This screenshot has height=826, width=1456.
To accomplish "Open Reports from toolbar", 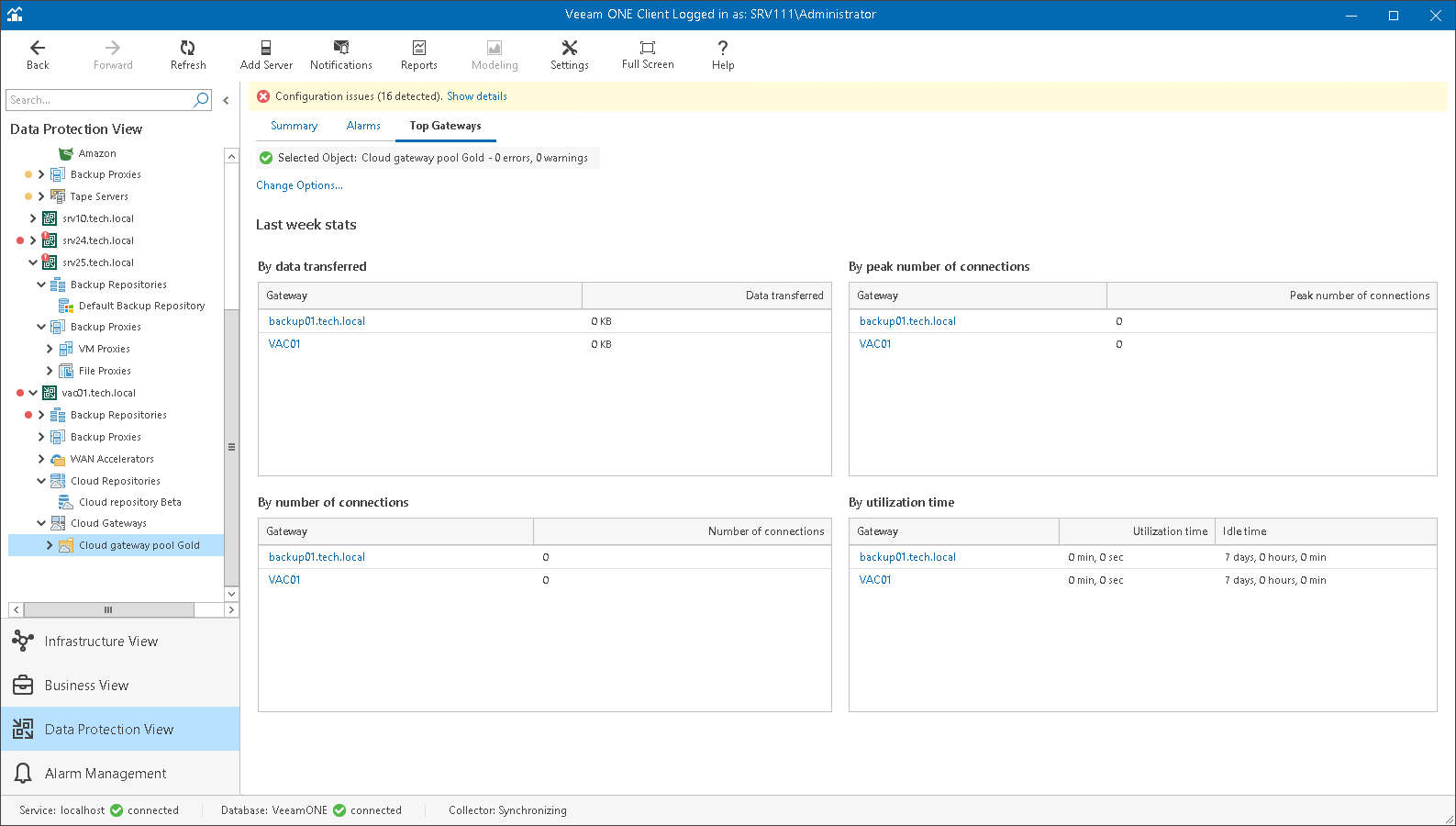I will (419, 55).
